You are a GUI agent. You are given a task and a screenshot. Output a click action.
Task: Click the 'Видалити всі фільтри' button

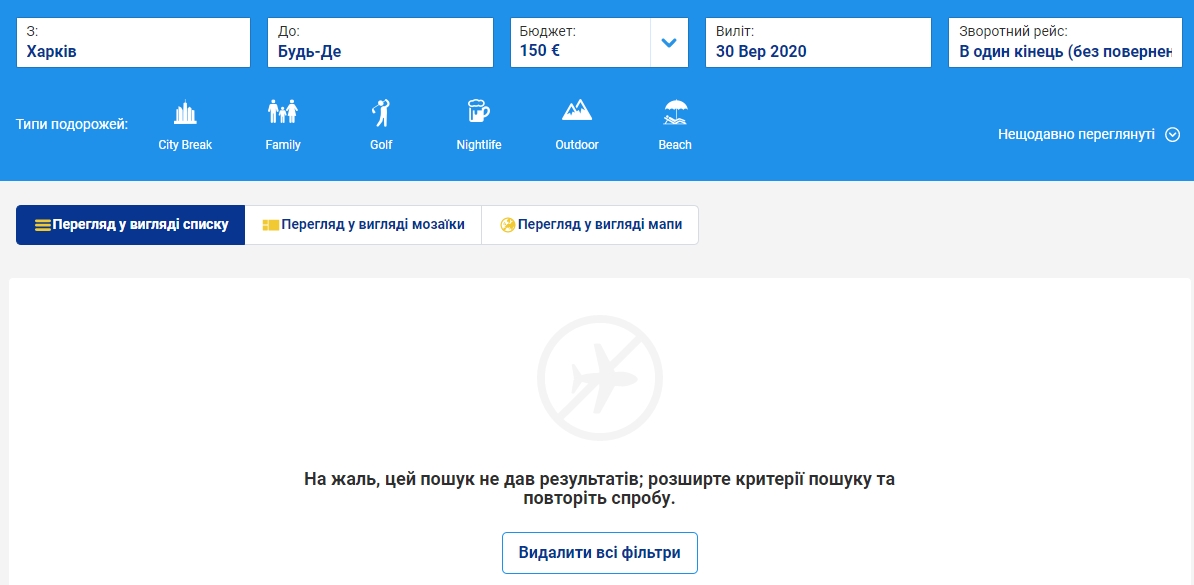[x=599, y=552]
